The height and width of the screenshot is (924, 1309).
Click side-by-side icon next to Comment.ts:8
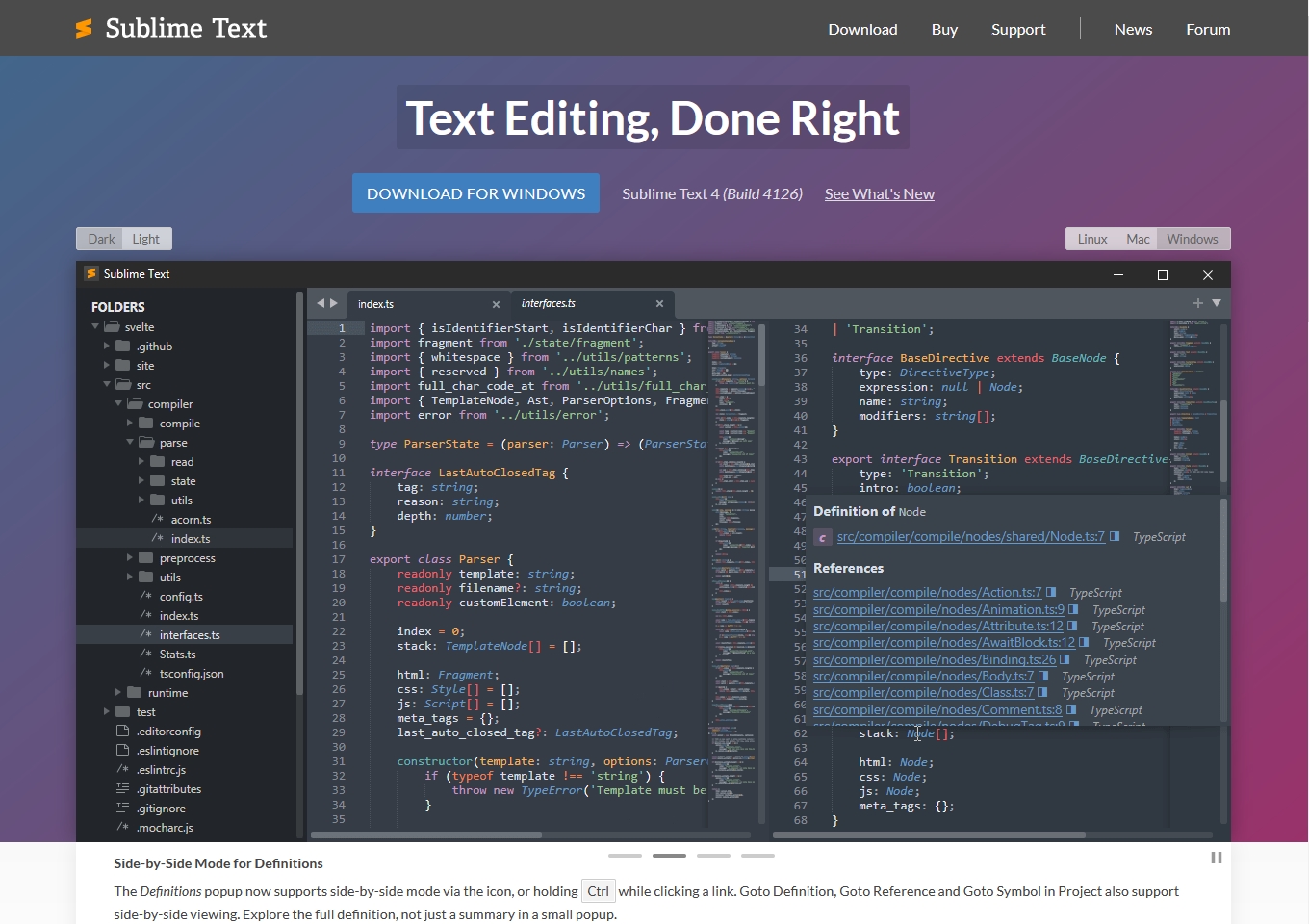[x=1071, y=709]
